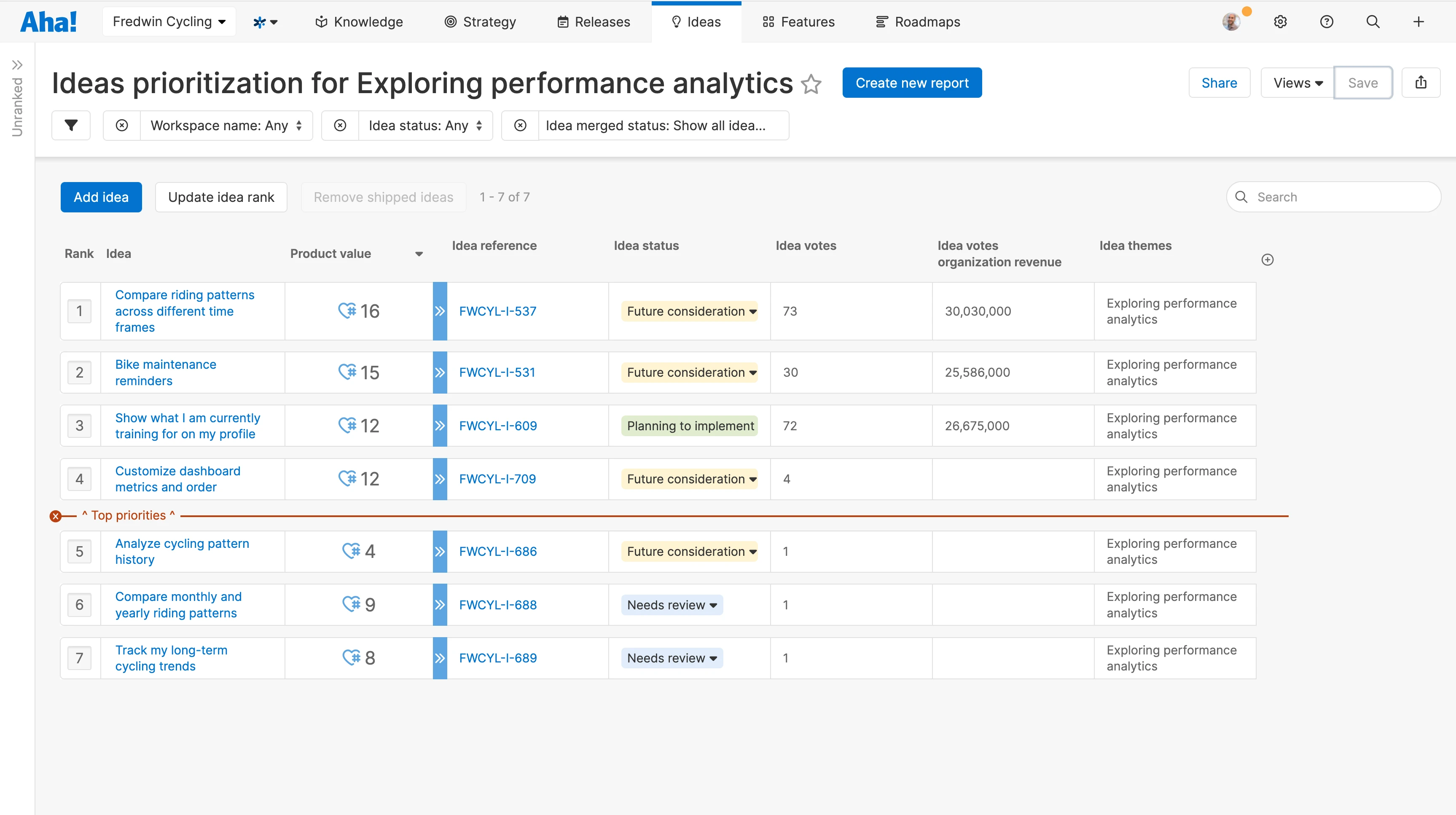
Task: Click the export/share upload icon
Action: pos(1421,83)
